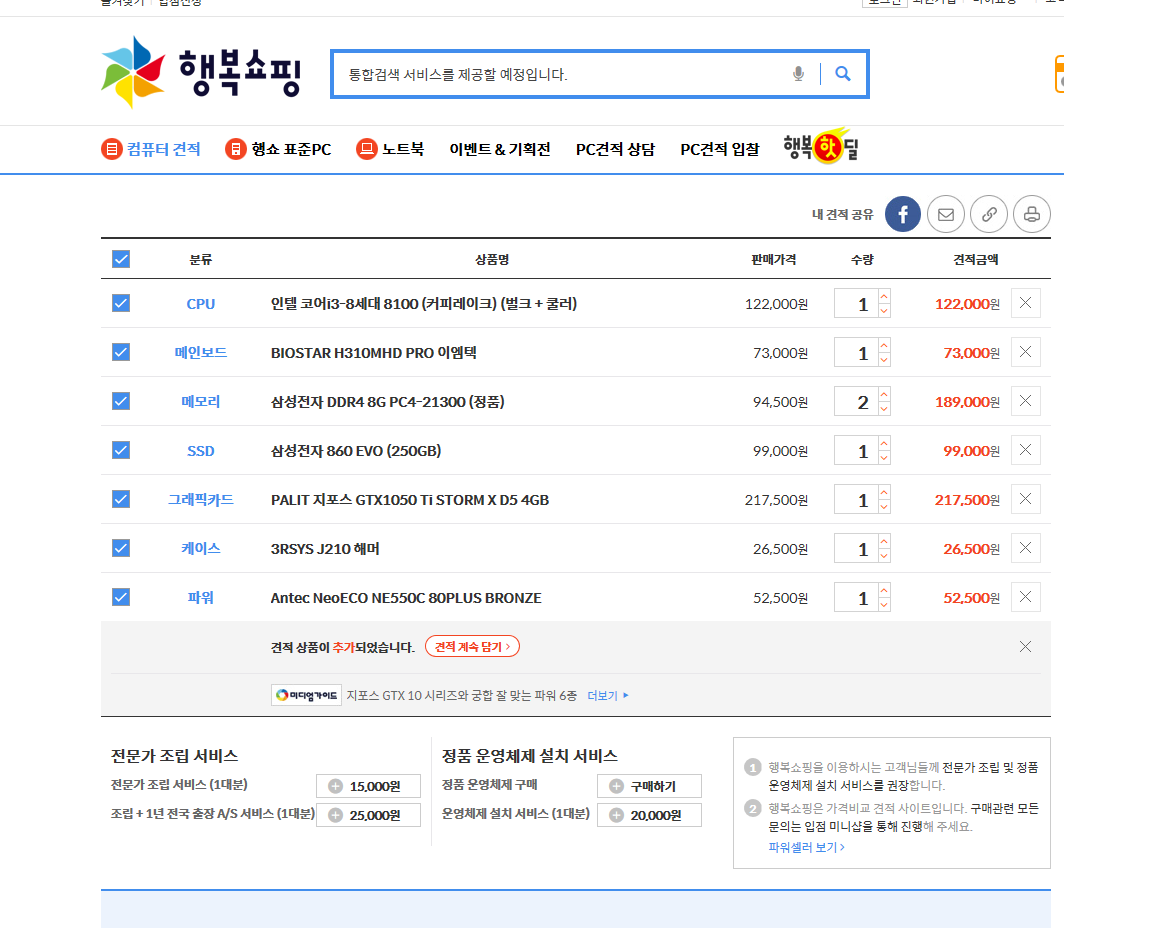Copy estimate link icon
This screenshot has height=928, width=1152.
click(x=989, y=214)
